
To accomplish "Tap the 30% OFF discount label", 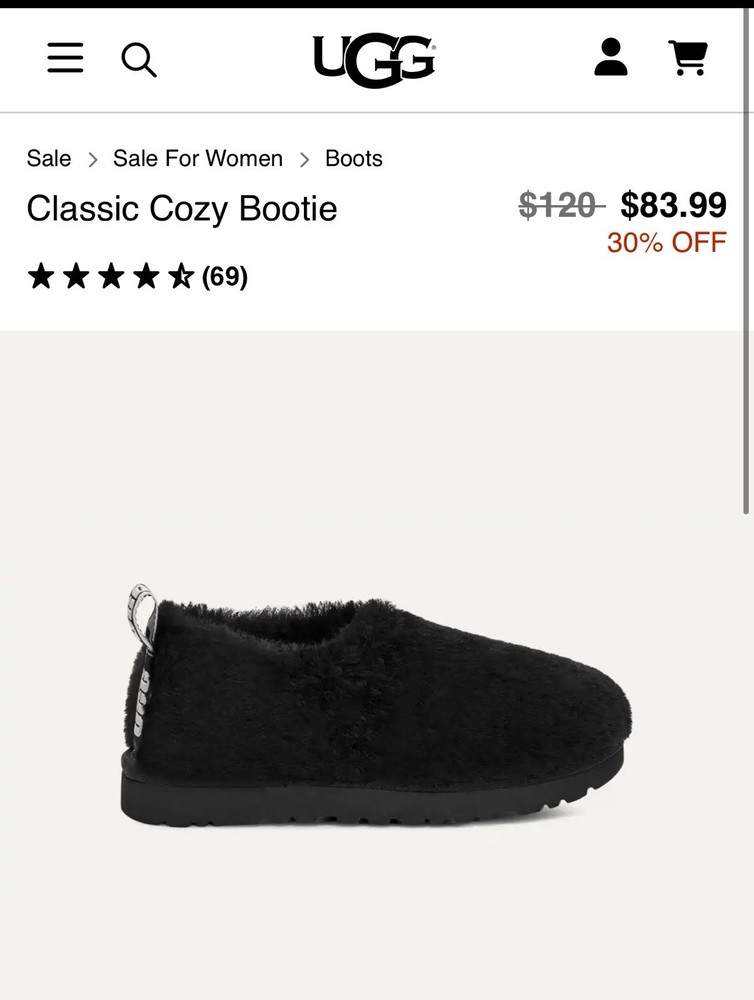I will coord(666,242).
